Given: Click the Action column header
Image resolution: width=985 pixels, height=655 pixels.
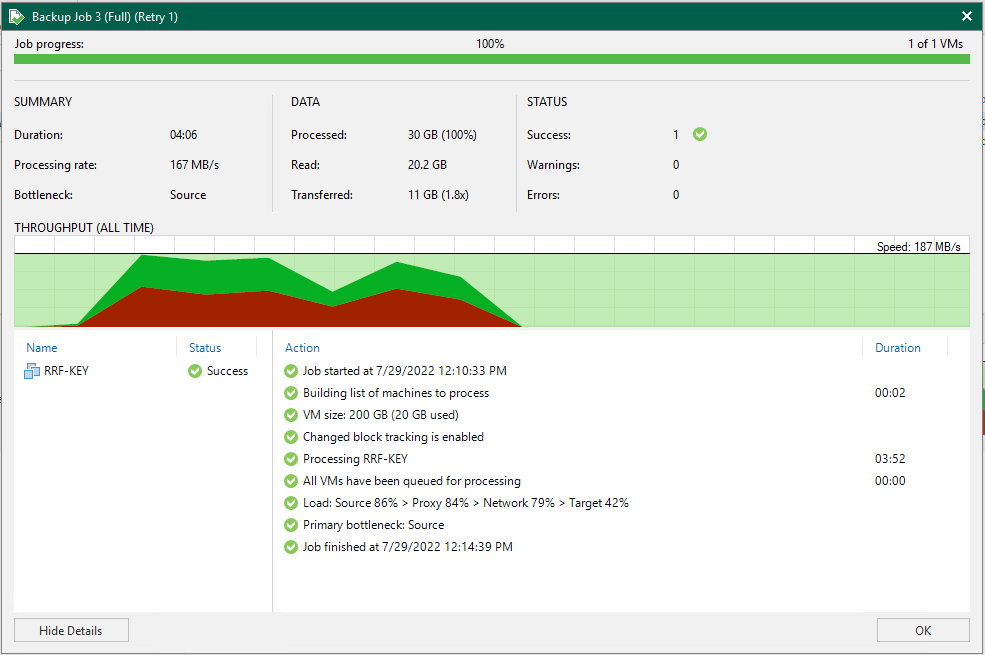Looking at the screenshot, I should (x=302, y=348).
